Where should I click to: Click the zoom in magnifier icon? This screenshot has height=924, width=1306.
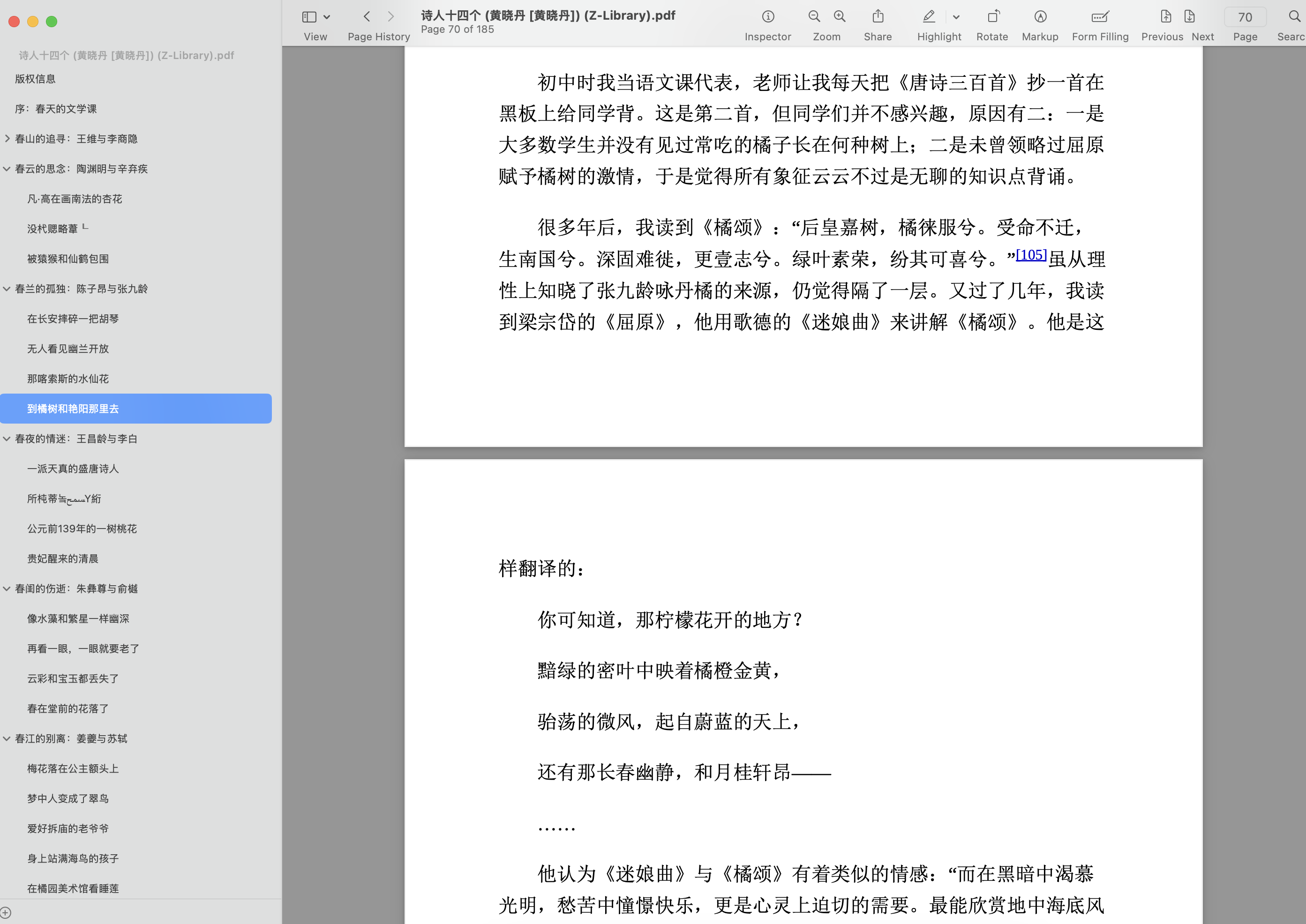(840, 17)
